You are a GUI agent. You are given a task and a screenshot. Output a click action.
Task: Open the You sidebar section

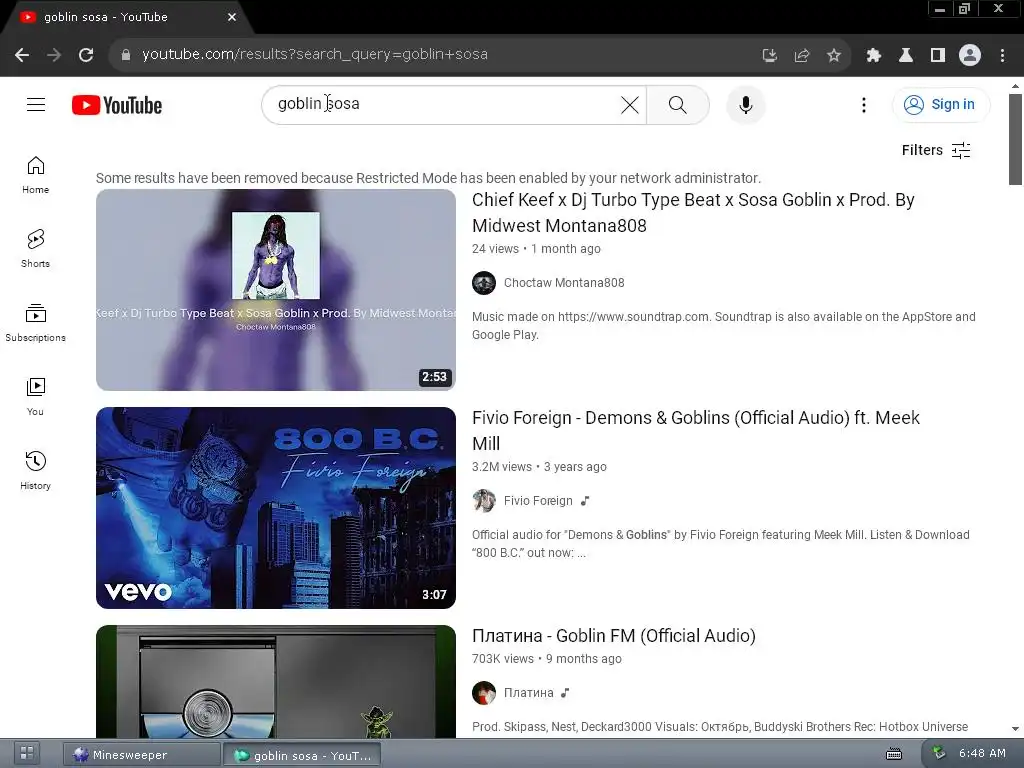coord(35,396)
